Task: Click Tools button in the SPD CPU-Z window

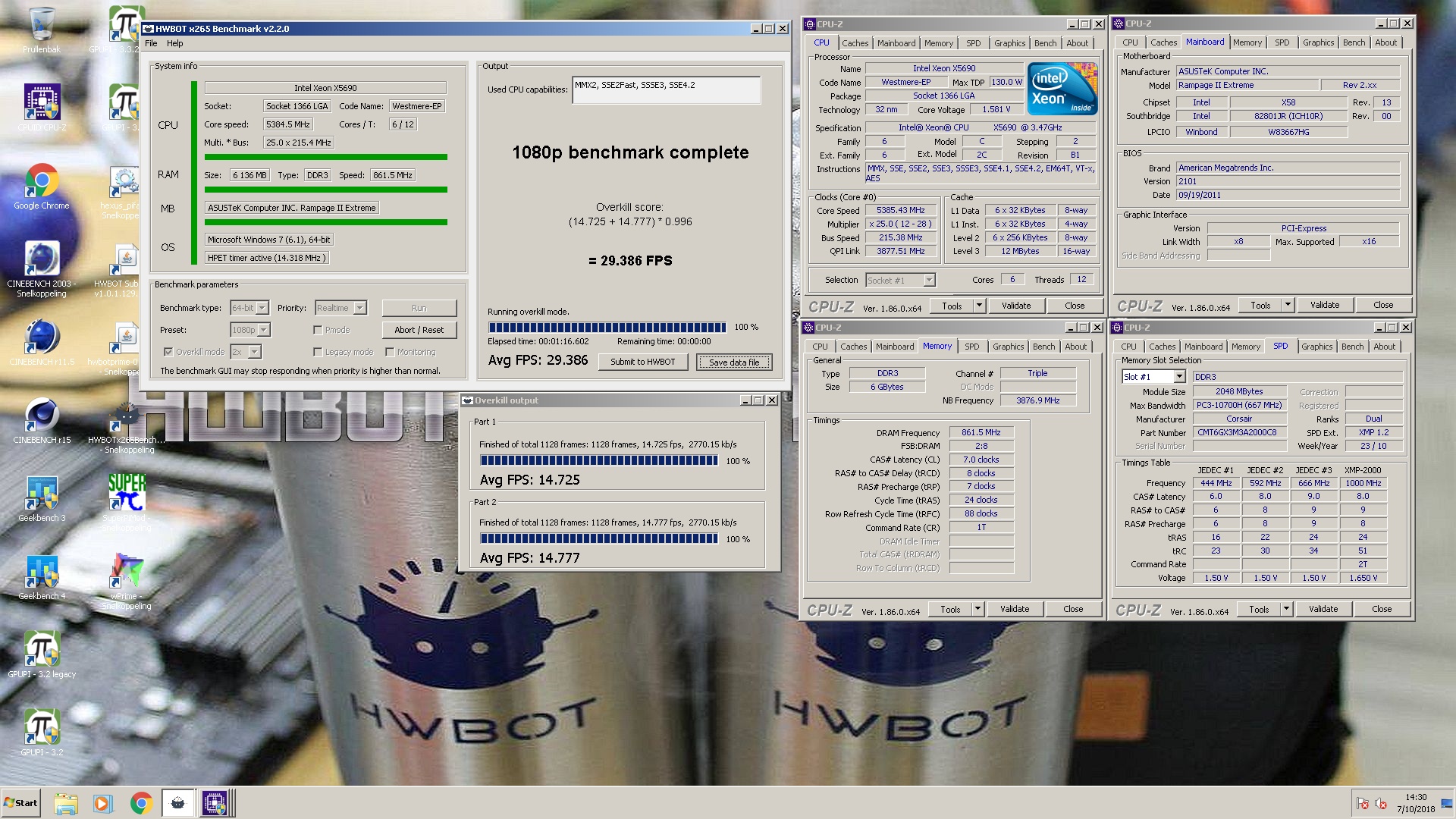Action: pyautogui.click(x=1259, y=609)
